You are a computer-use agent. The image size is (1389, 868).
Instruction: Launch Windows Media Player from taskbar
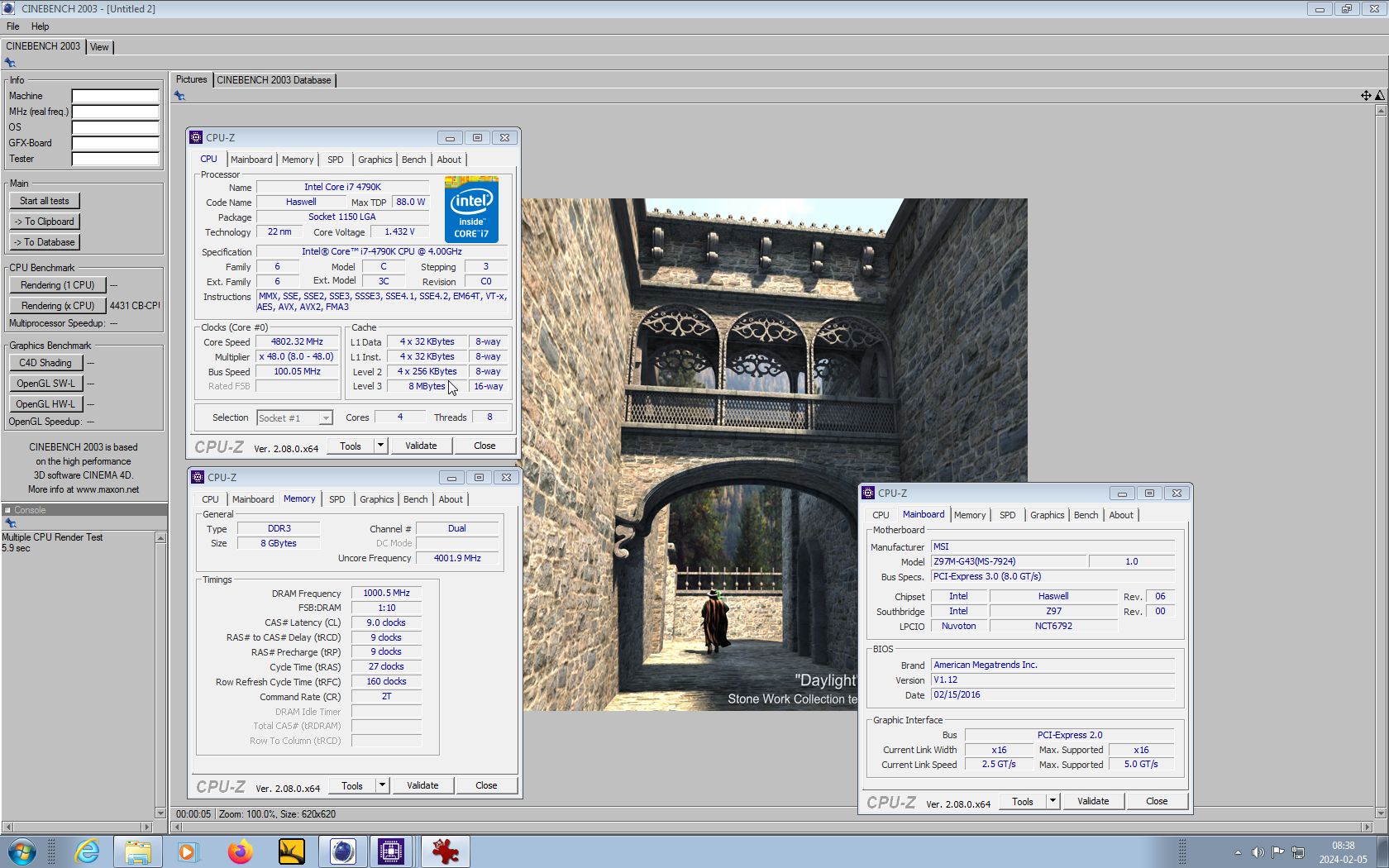[189, 851]
